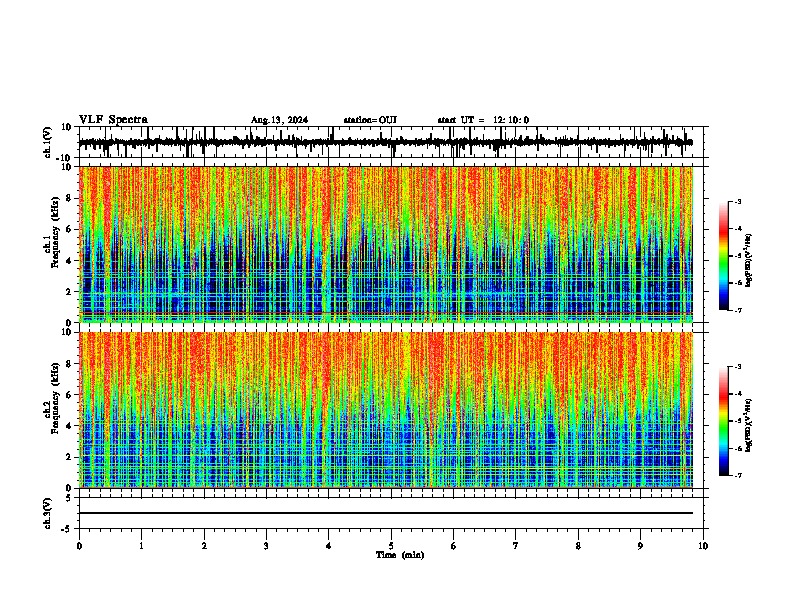Click the "-7" label on ch.2 color scale
This screenshot has height=612, width=792.
738,475
